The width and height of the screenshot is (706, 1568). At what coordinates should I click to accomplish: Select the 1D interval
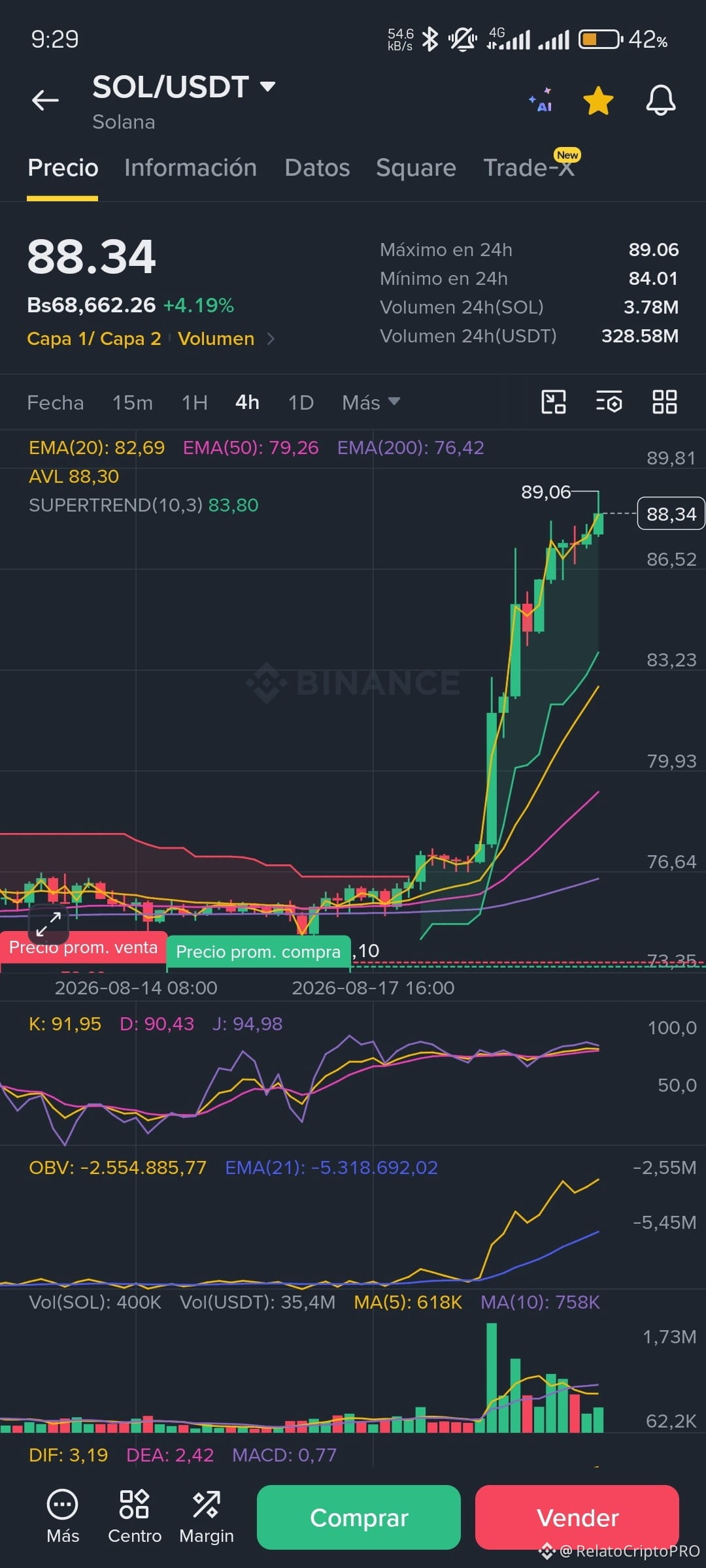click(x=301, y=402)
